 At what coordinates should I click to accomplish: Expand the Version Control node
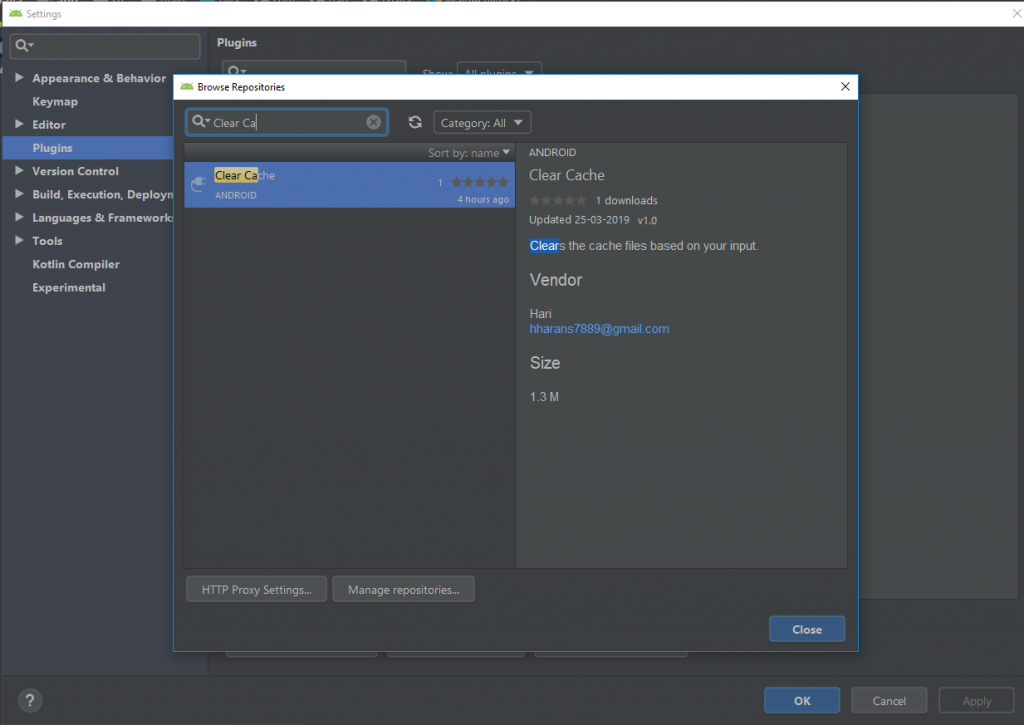click(x=19, y=170)
